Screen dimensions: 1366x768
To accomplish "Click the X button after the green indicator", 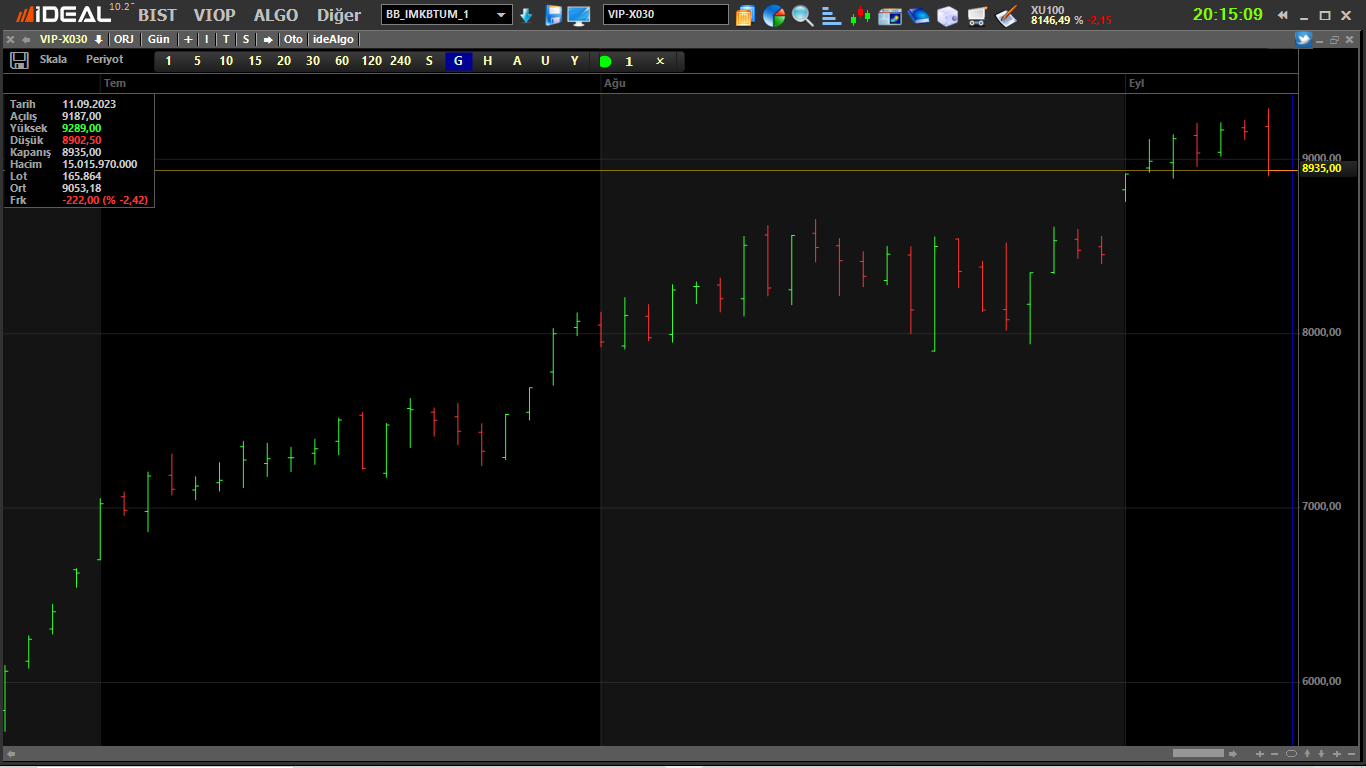I will coord(660,61).
